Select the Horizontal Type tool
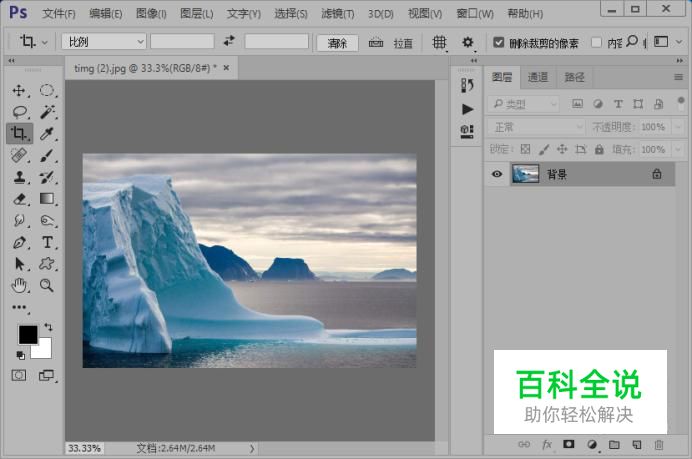 (x=47, y=243)
